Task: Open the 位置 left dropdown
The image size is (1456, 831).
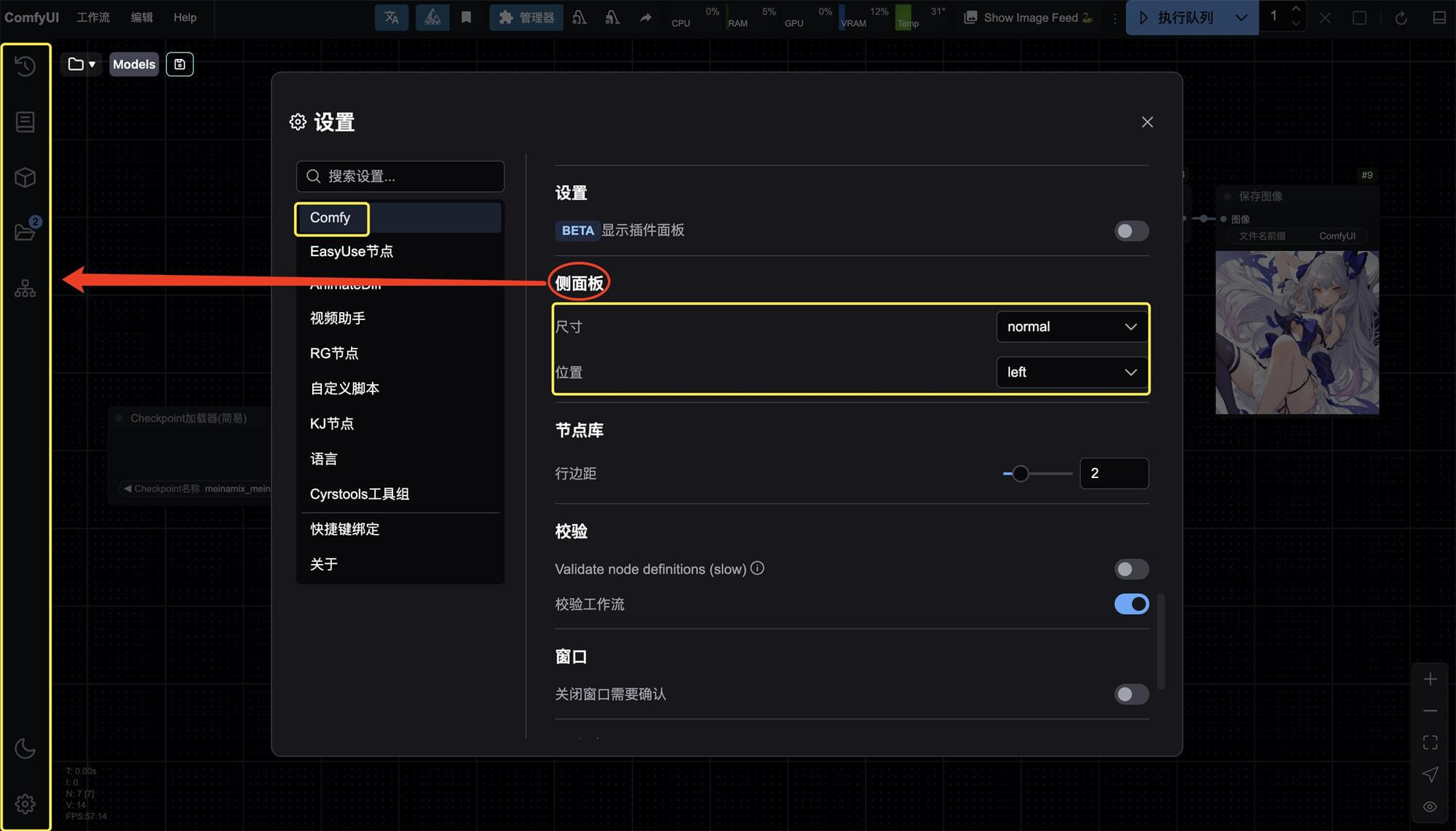Action: pos(1071,372)
